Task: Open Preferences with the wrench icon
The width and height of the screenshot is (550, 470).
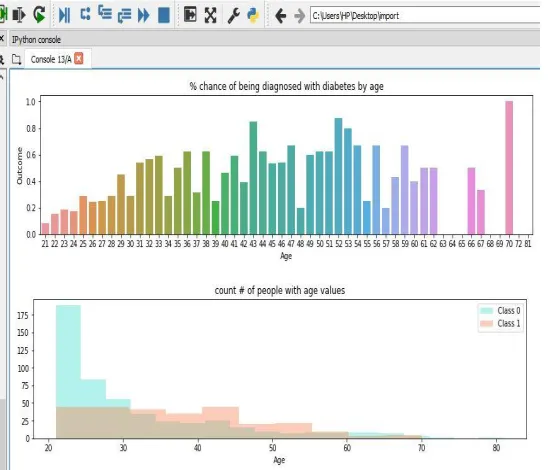Action: tap(234, 15)
